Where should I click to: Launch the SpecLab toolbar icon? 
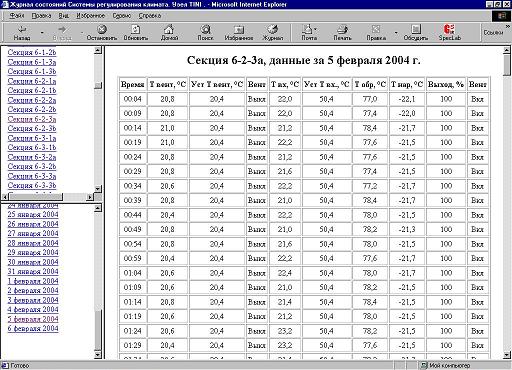449,33
